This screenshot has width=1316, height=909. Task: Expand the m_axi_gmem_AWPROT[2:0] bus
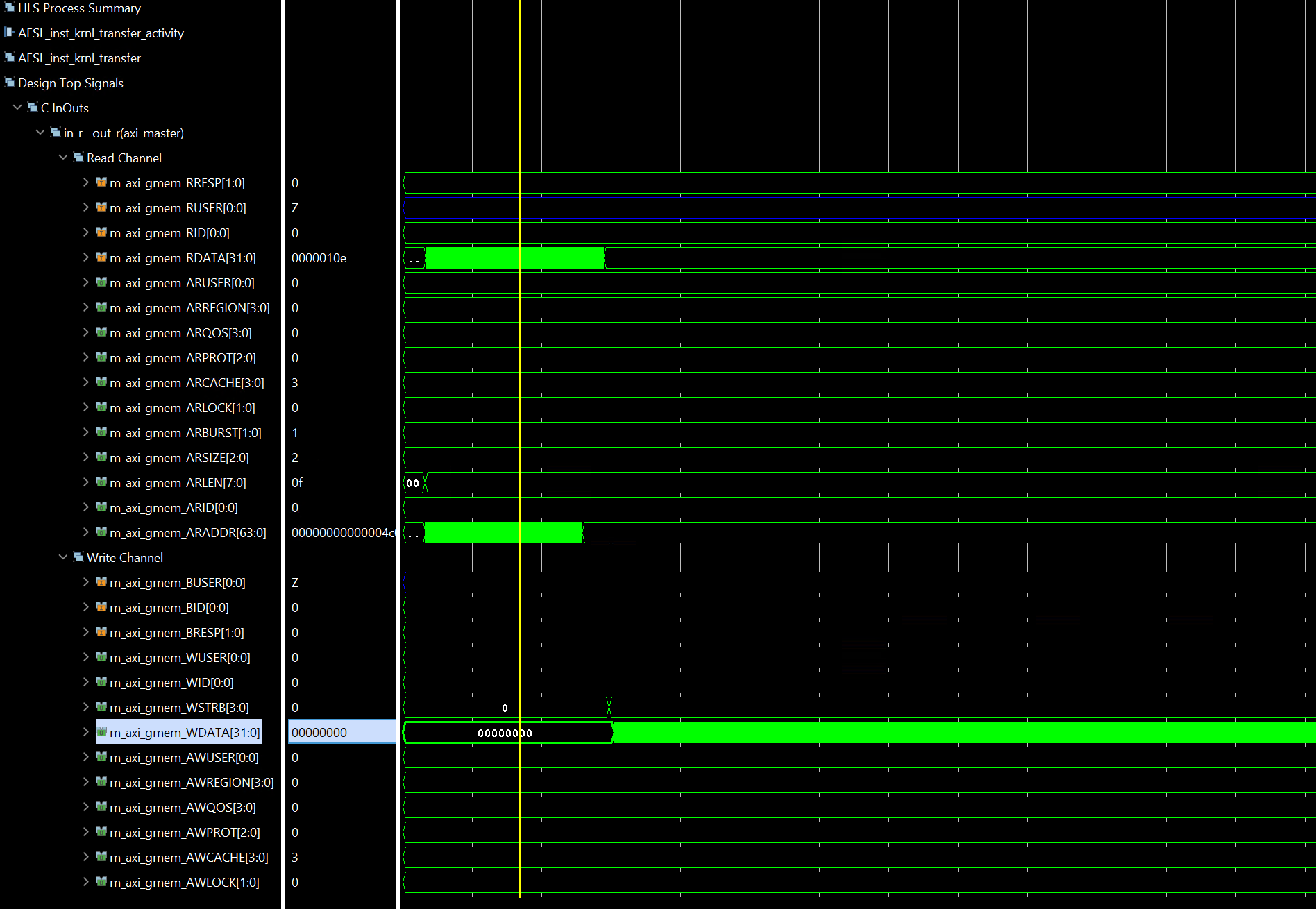point(86,832)
